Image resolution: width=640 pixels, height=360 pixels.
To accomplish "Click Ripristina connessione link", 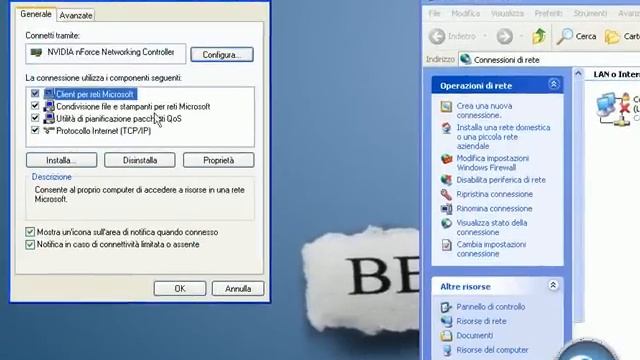I will (x=494, y=194).
